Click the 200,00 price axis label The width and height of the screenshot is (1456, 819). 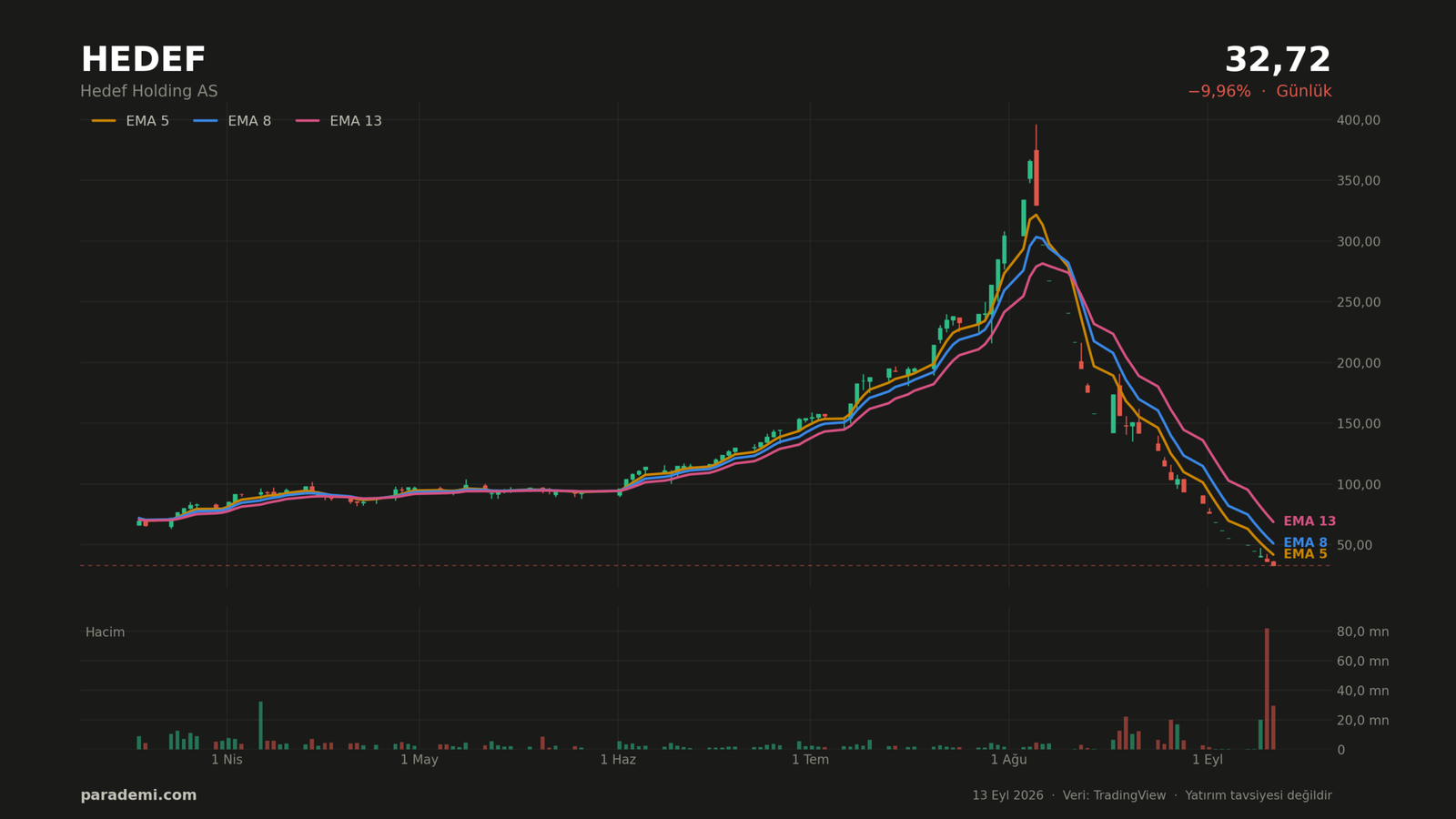1359,363
